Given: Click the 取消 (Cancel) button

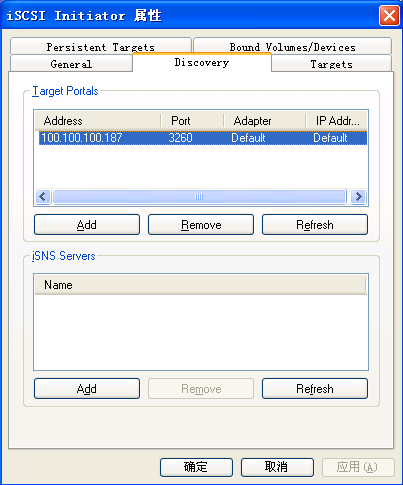Looking at the screenshot, I should pyautogui.click(x=277, y=467).
